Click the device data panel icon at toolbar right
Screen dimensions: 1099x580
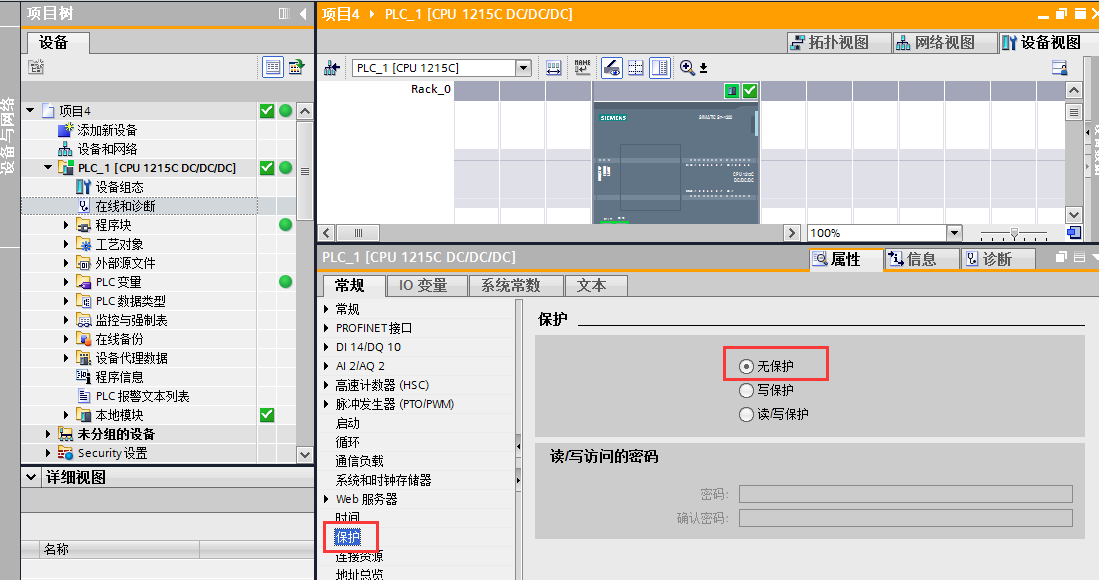(1060, 68)
